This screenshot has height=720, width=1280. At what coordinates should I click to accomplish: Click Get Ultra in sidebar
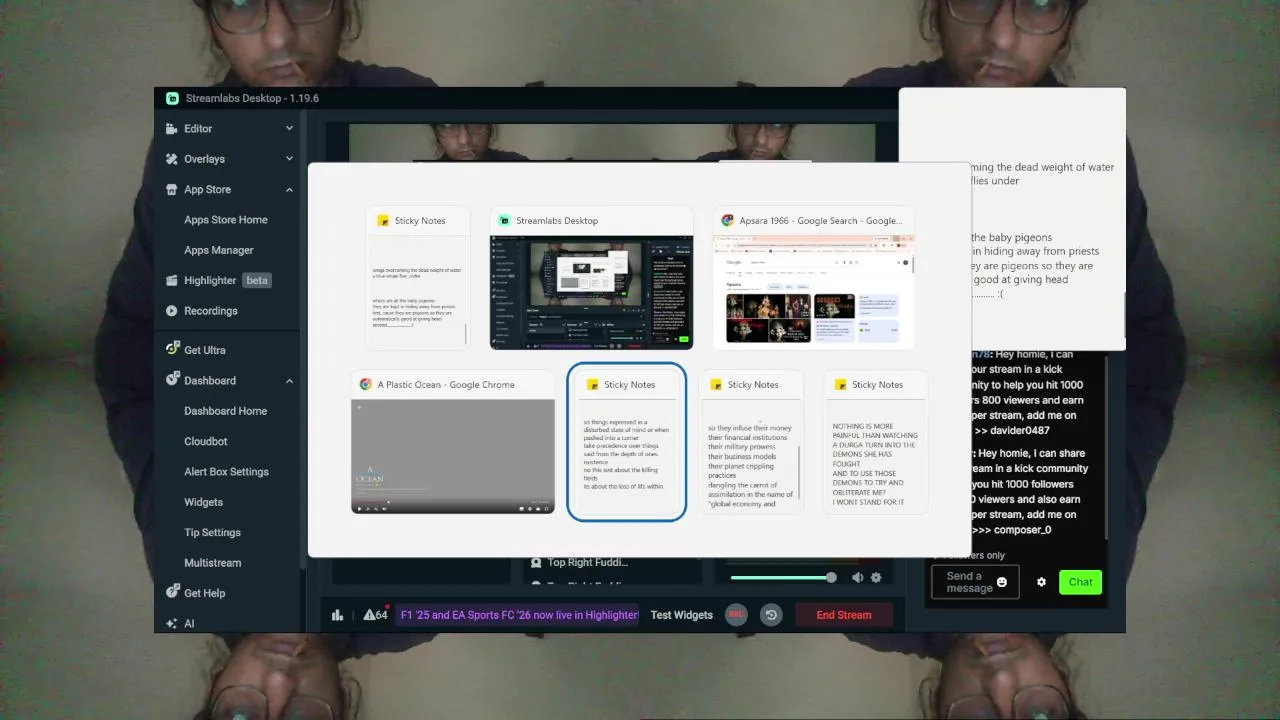point(205,350)
